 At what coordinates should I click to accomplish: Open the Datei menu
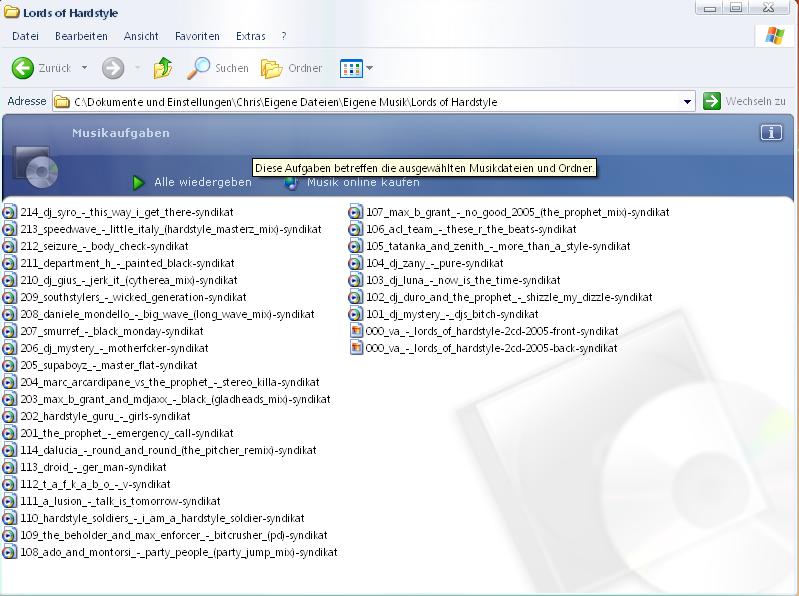pos(25,36)
